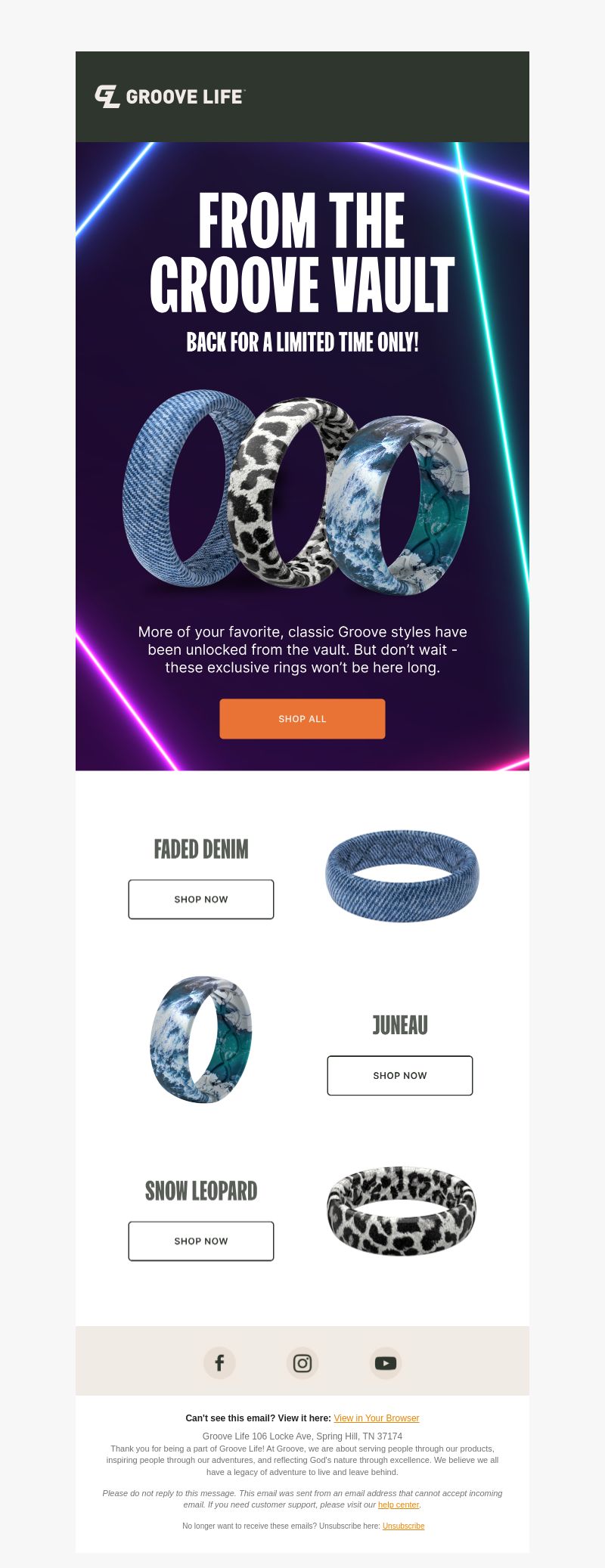Image resolution: width=605 pixels, height=1568 pixels.
Task: Click Shop Now under Juneau
Action: (400, 1076)
